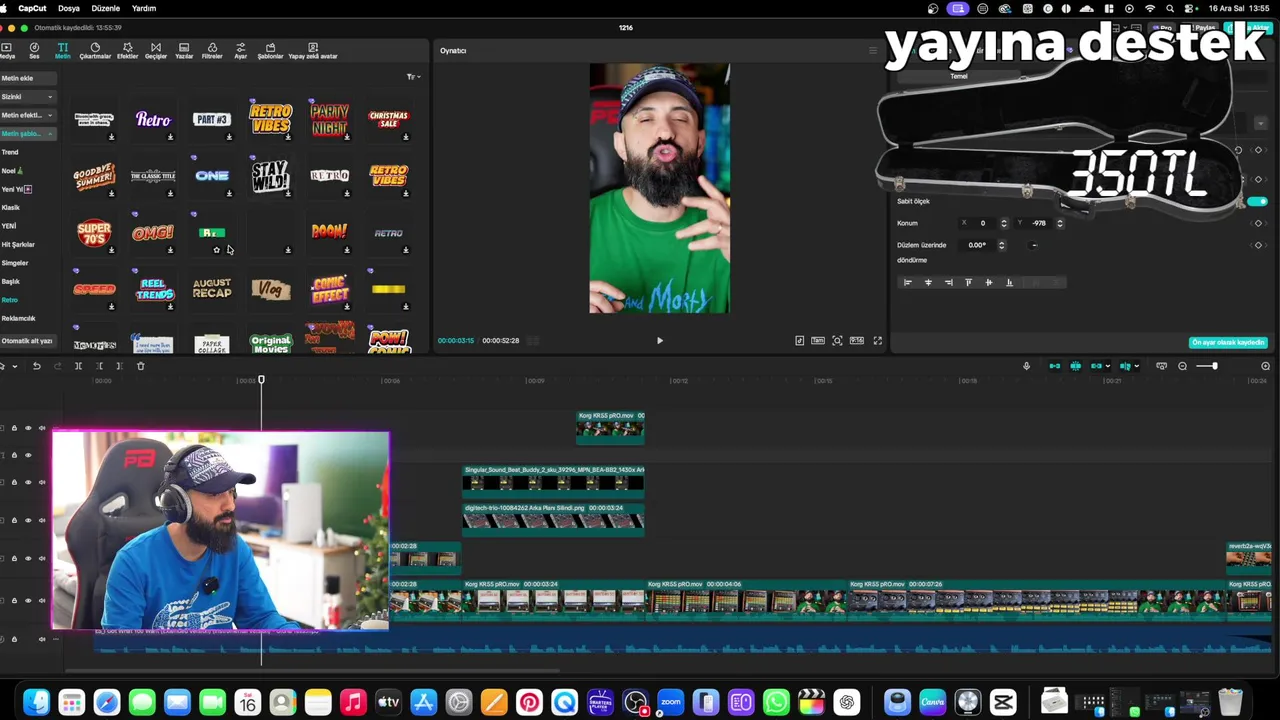
Task: Open the template filter dropdown
Action: [413, 77]
